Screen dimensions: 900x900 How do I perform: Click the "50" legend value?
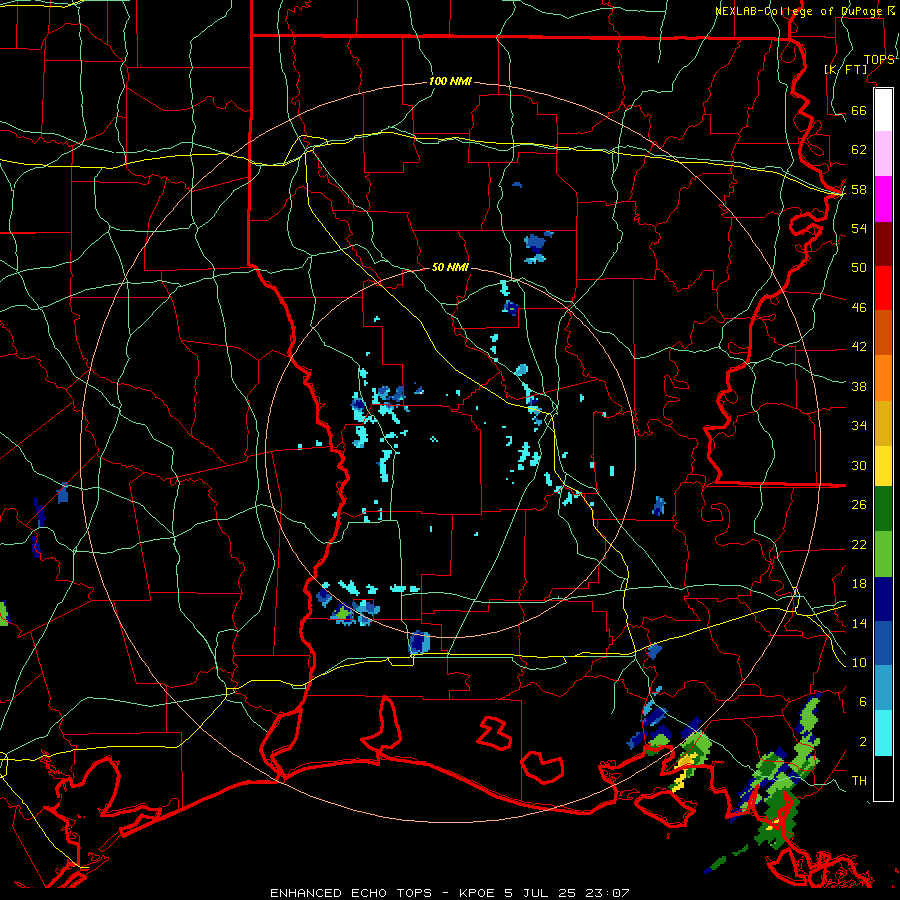[859, 267]
